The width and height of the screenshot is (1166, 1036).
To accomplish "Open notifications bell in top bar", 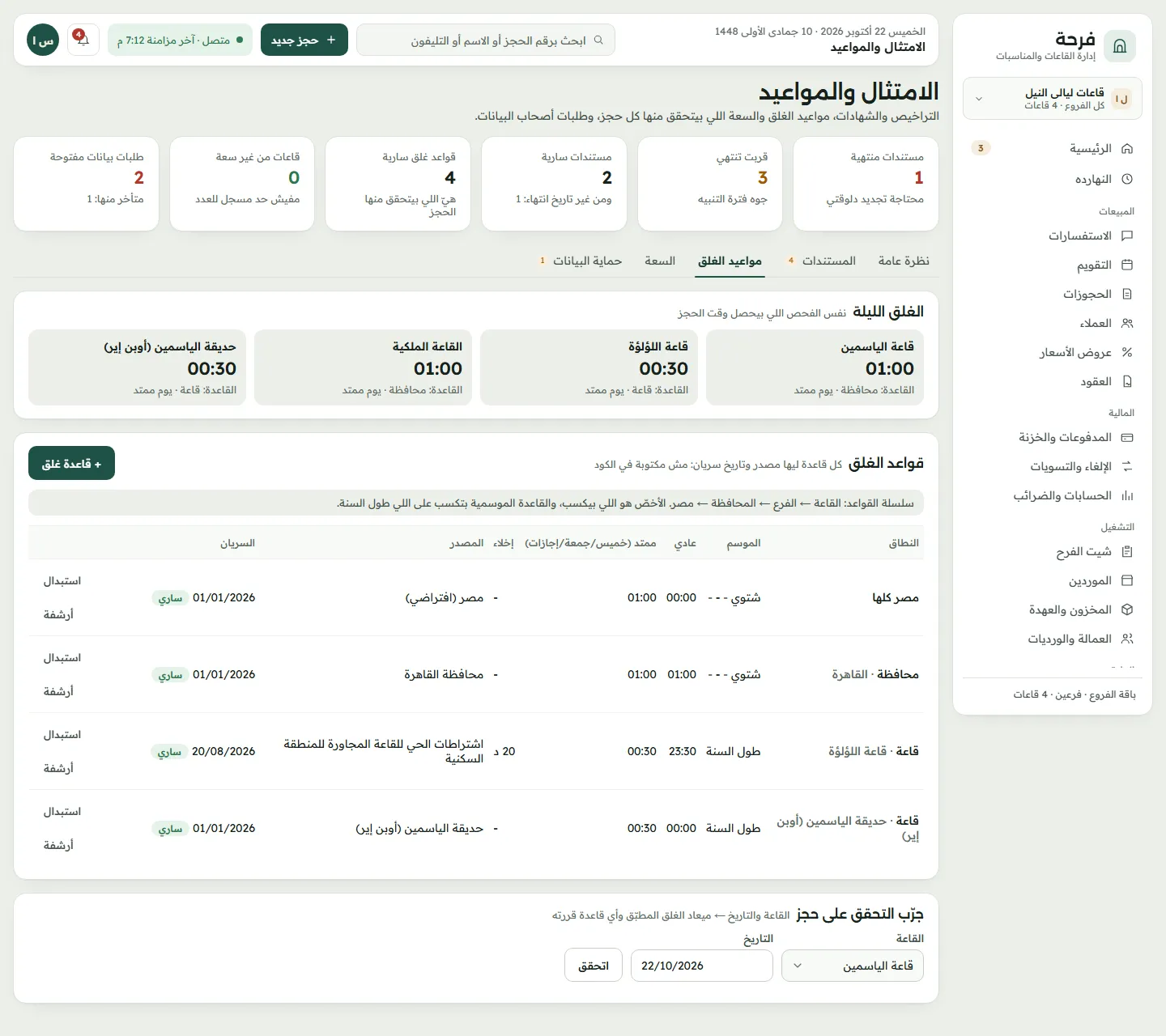I will (83, 40).
